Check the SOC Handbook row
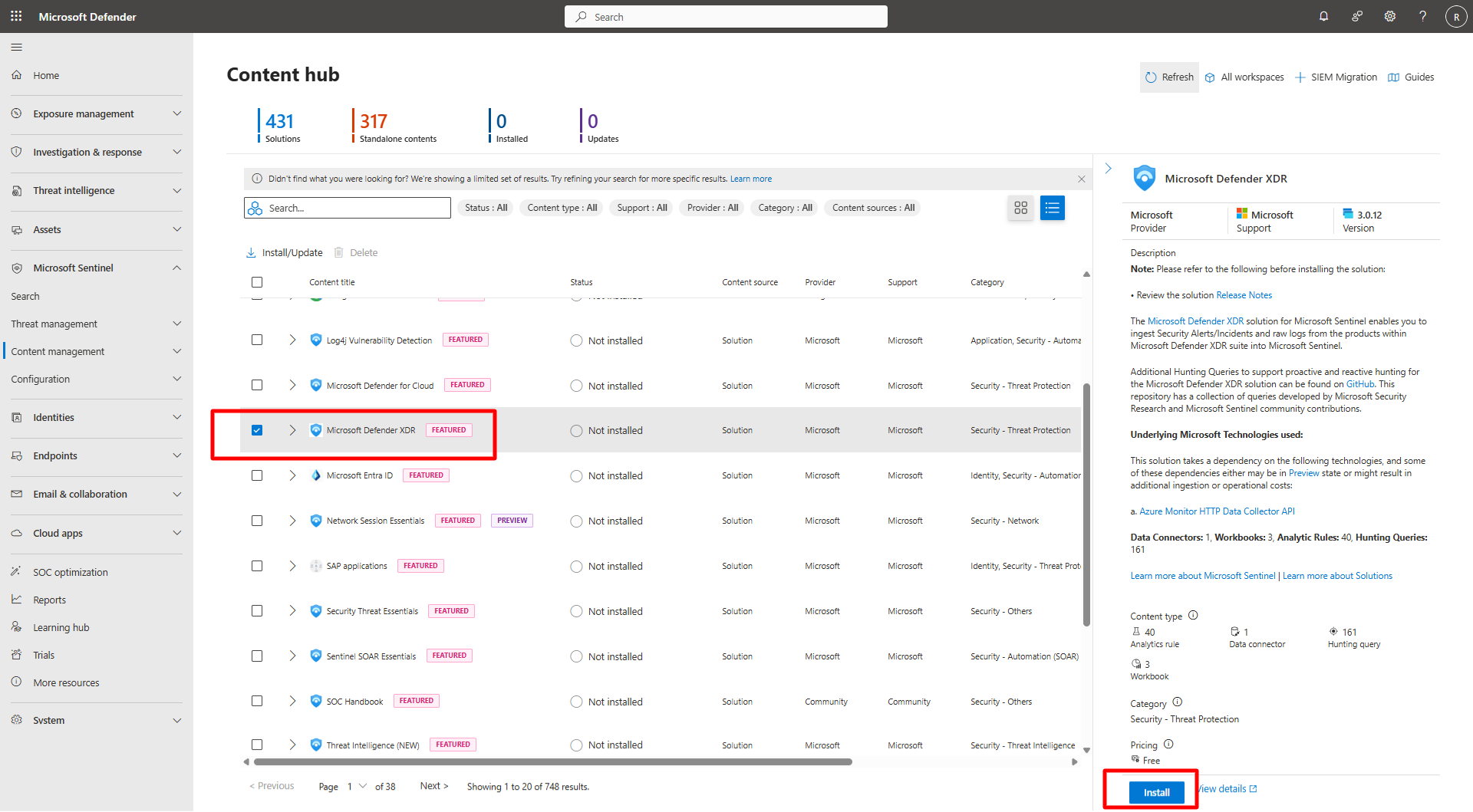Screen dimensions: 1473x812 pyautogui.click(x=257, y=701)
